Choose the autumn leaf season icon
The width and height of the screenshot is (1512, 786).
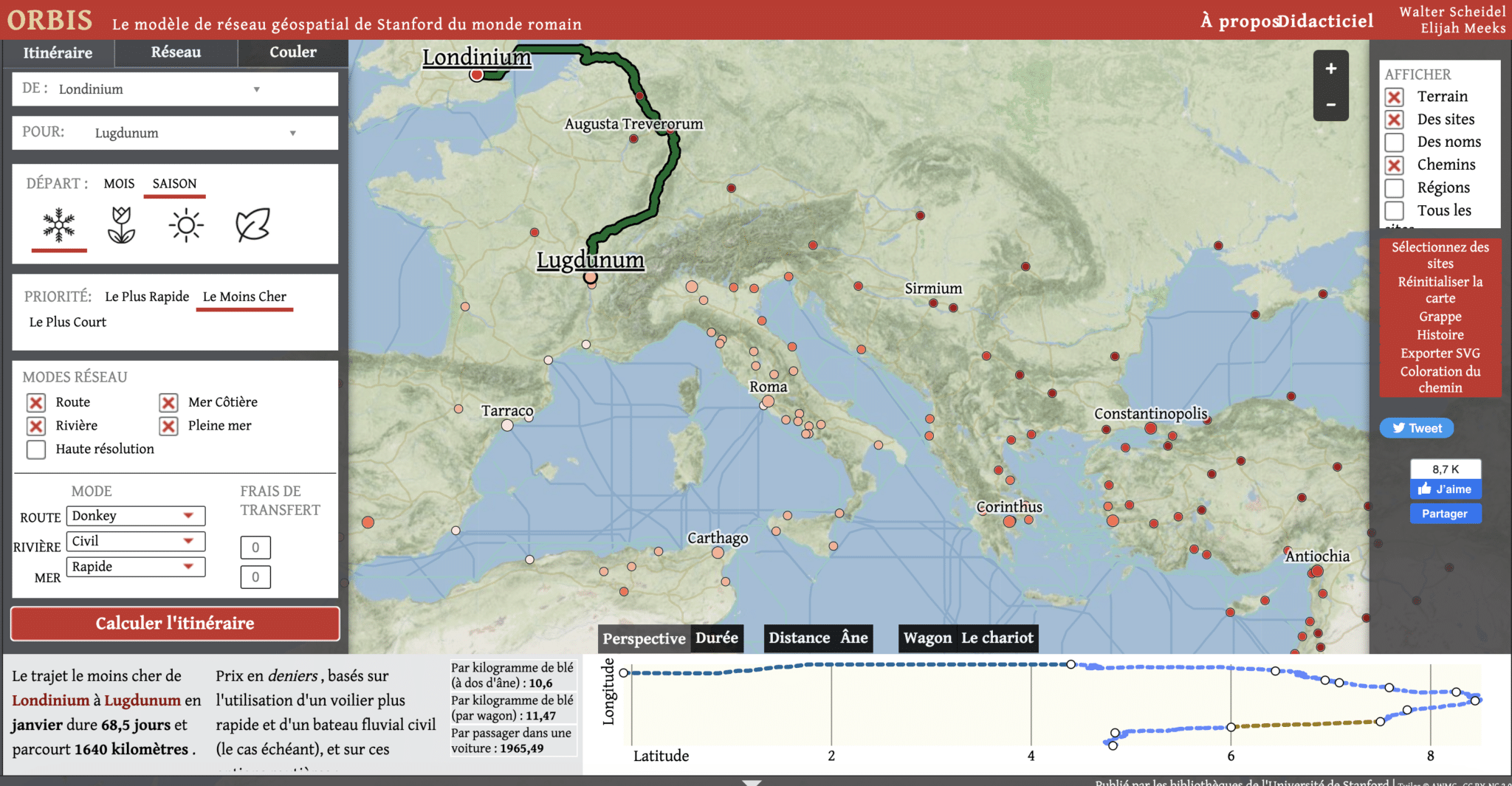252,225
